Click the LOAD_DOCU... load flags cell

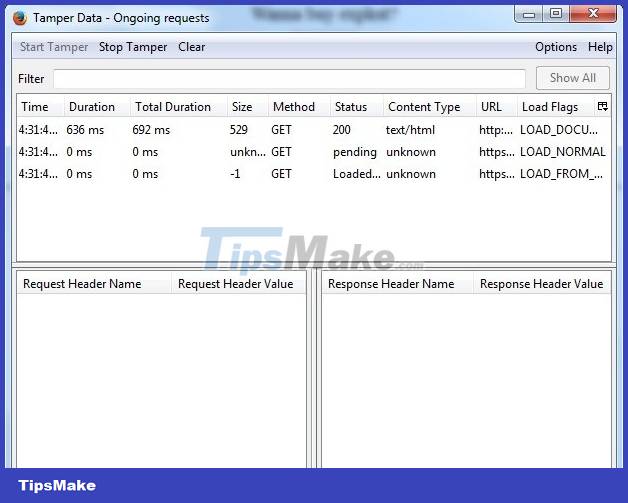[559, 130]
